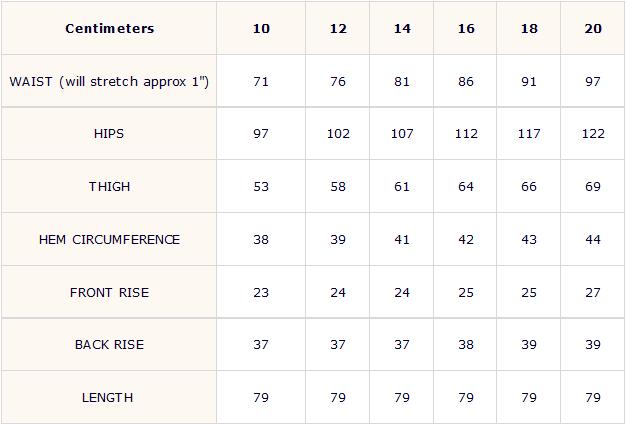This screenshot has height=427, width=628.
Task: Select hips value 102 for size 12
Action: coord(338,134)
